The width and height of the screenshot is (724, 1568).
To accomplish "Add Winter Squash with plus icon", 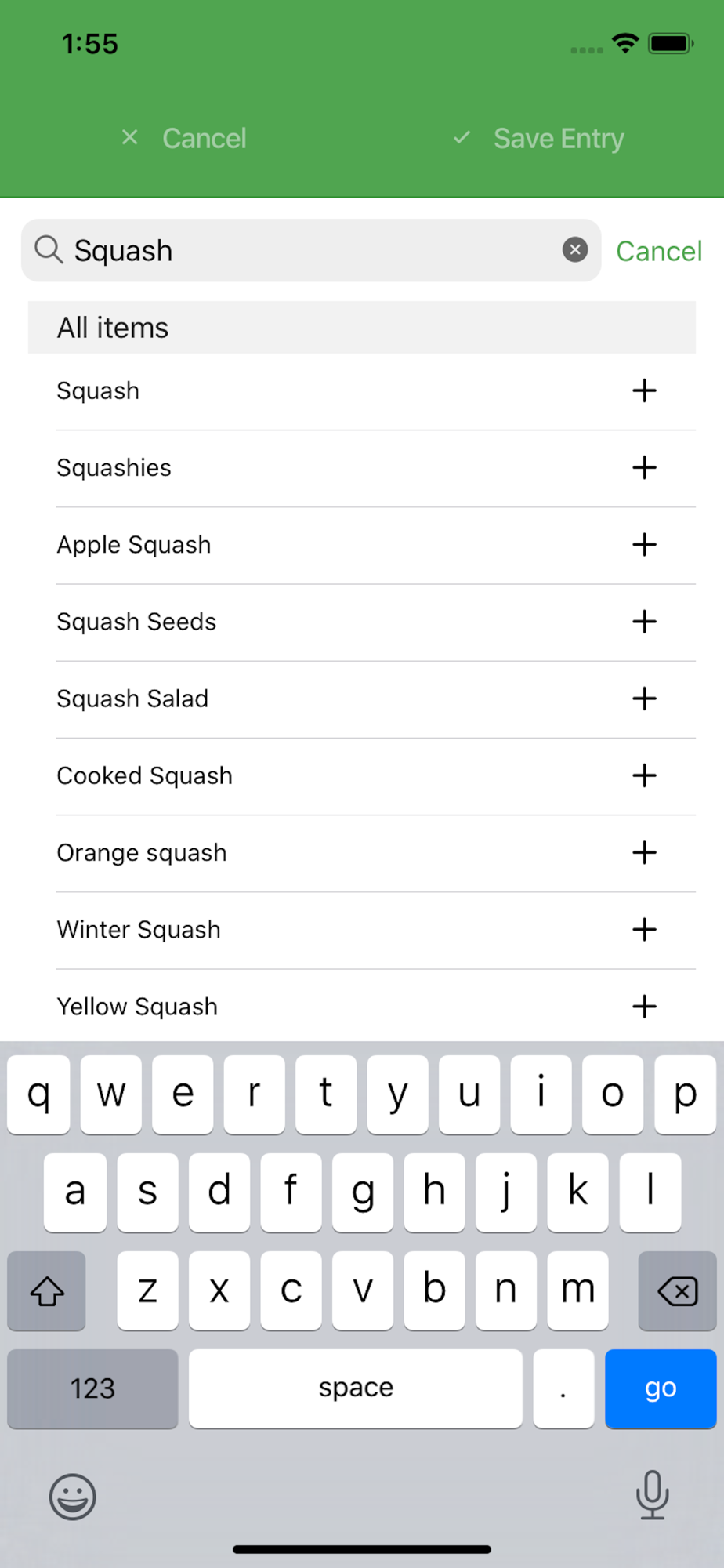I will tap(644, 929).
